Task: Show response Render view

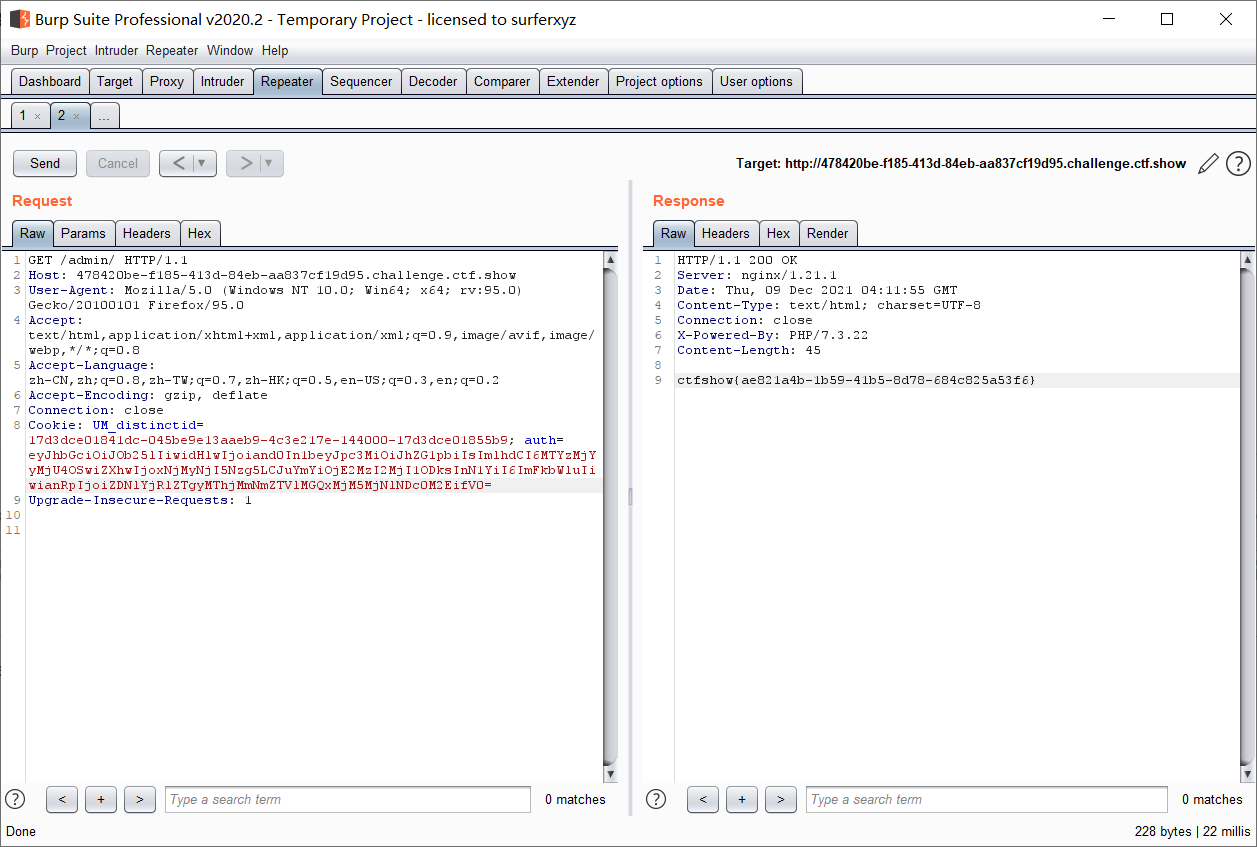Action: [x=828, y=233]
